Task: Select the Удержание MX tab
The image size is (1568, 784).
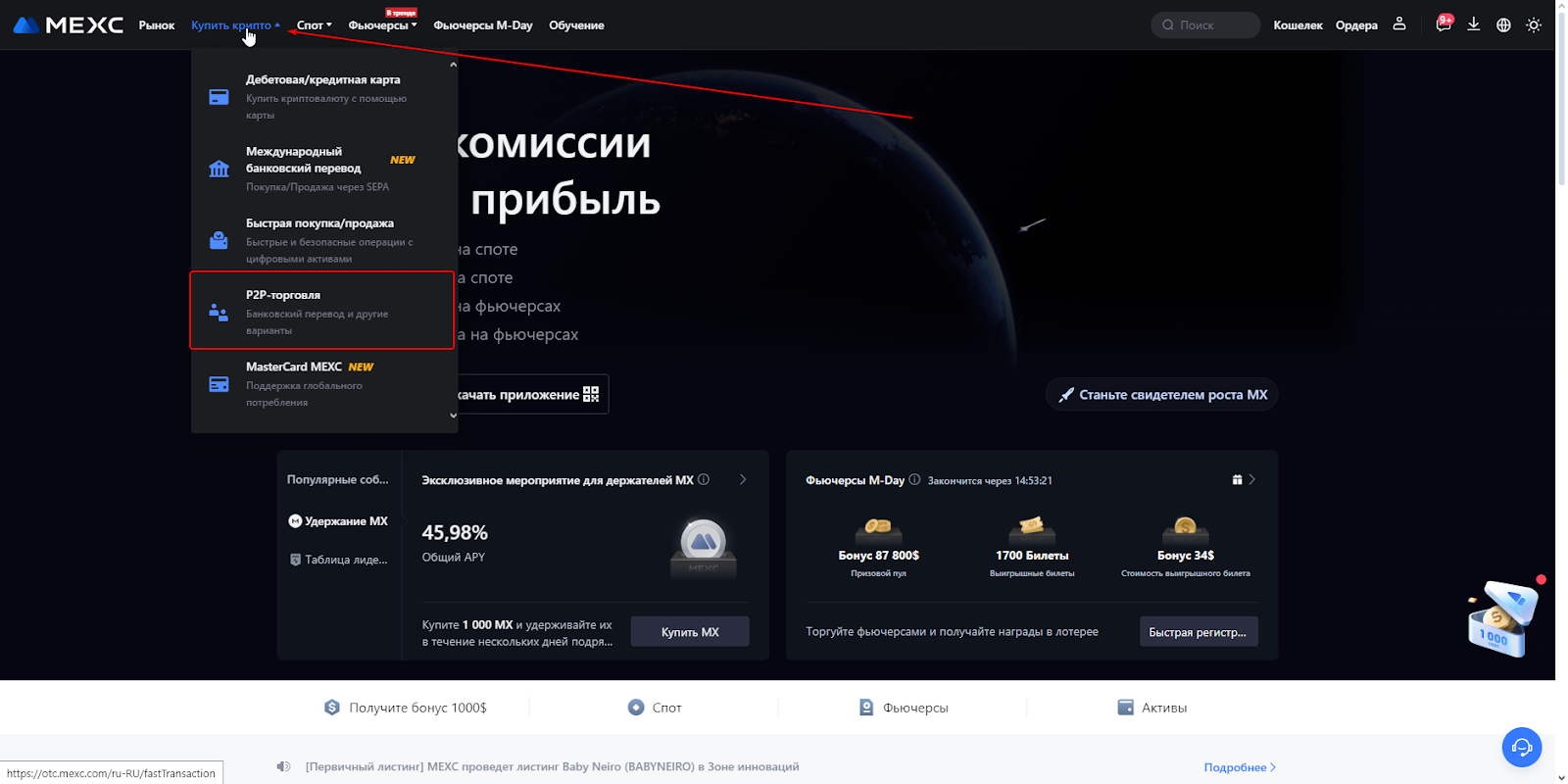Action: (x=338, y=521)
